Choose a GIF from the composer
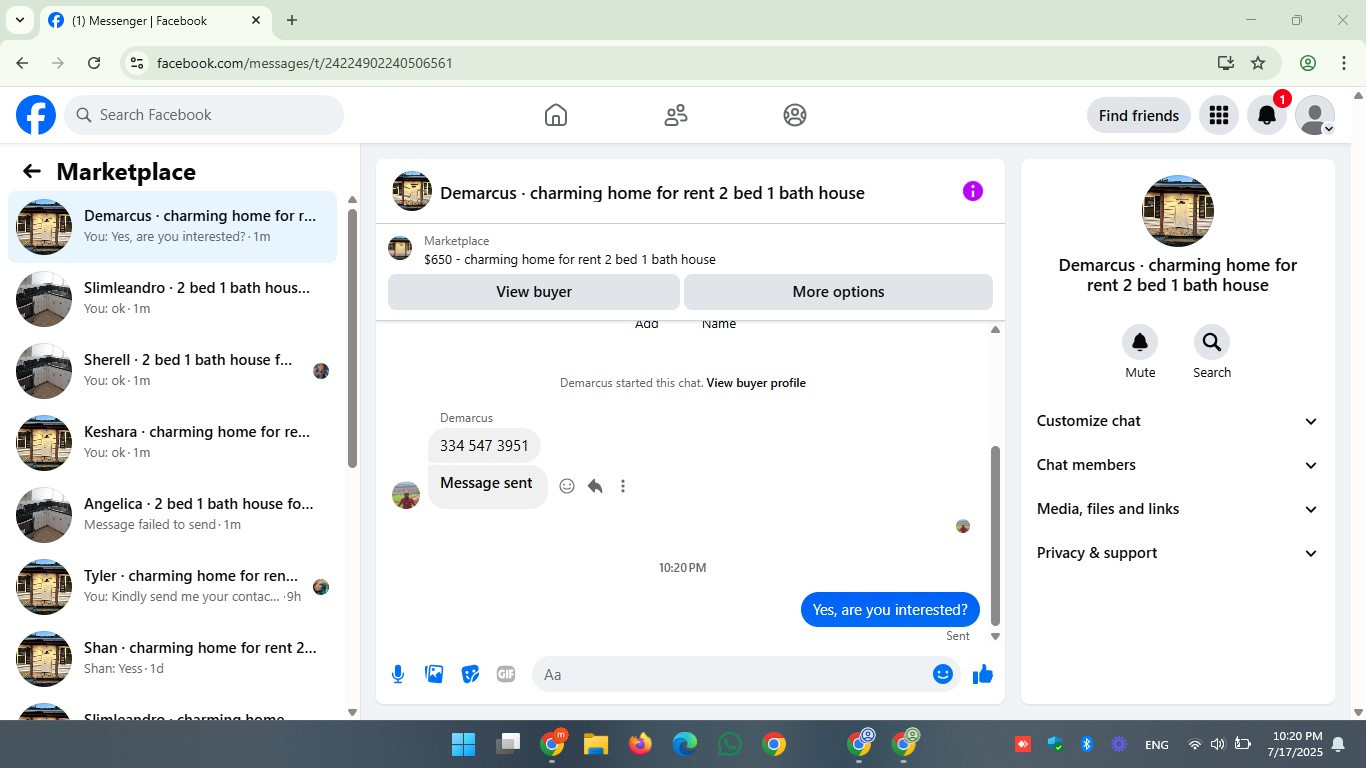Screen dimensions: 1366x768 506,674
